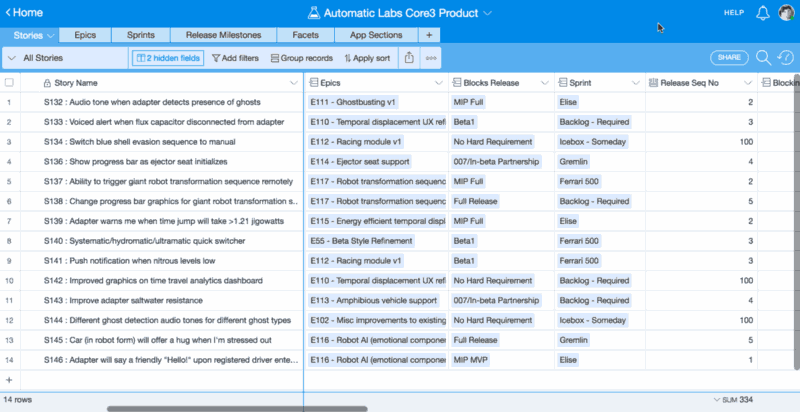Open Story Name column menu arrow

pyautogui.click(x=293, y=83)
